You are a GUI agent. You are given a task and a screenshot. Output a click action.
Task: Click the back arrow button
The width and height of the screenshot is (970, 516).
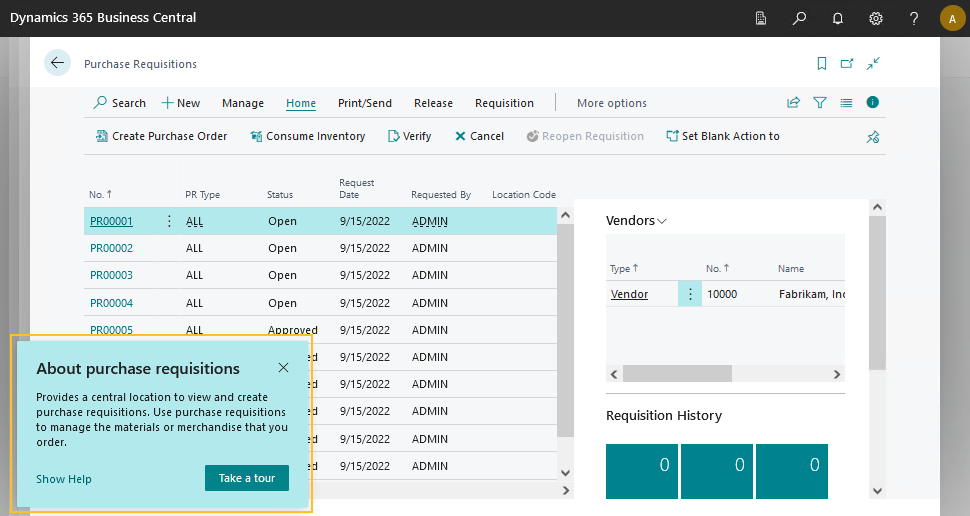(x=57, y=63)
